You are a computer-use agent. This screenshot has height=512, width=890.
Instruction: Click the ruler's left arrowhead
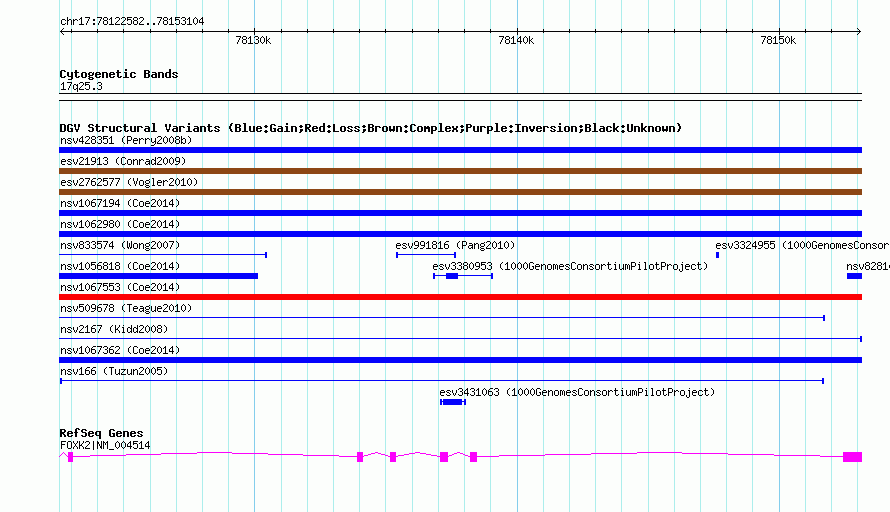[62, 31]
